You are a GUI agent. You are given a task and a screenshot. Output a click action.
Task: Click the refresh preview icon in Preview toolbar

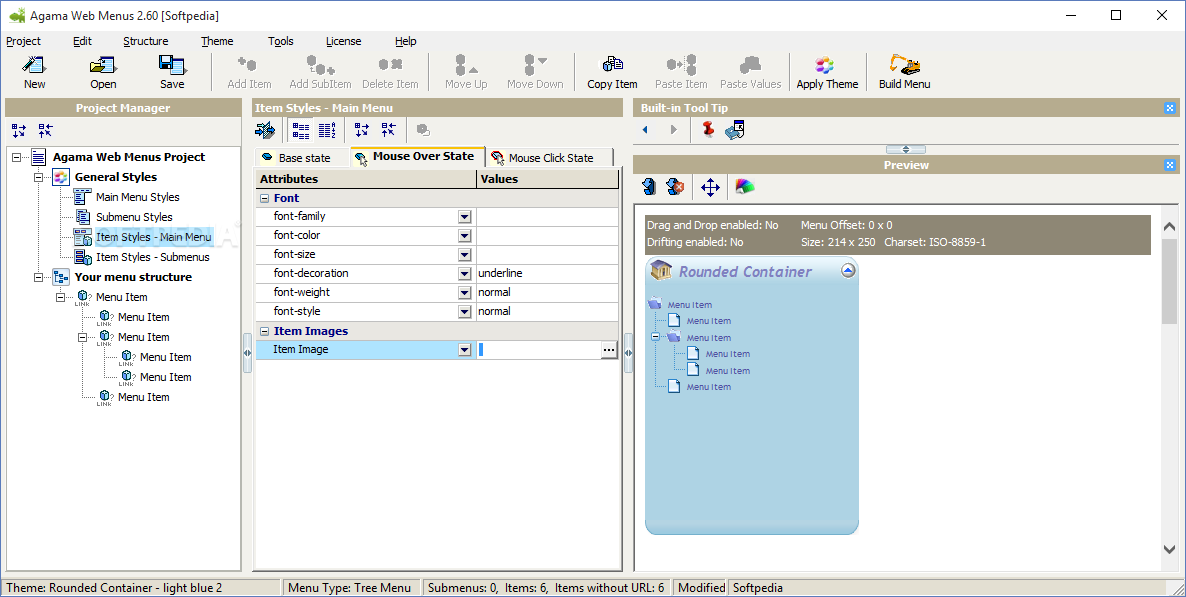648,187
